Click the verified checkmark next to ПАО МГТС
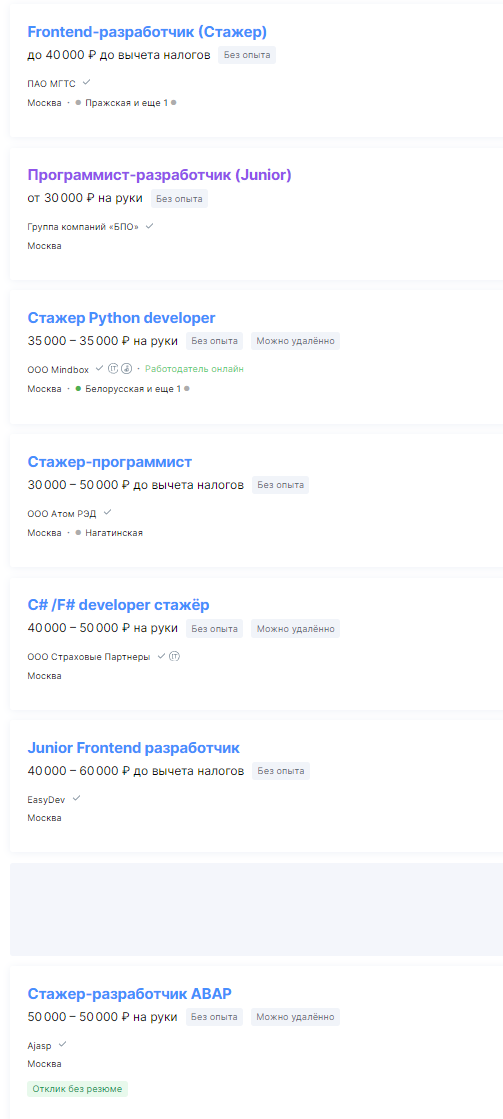The height and width of the screenshot is (1119, 503). (86, 83)
